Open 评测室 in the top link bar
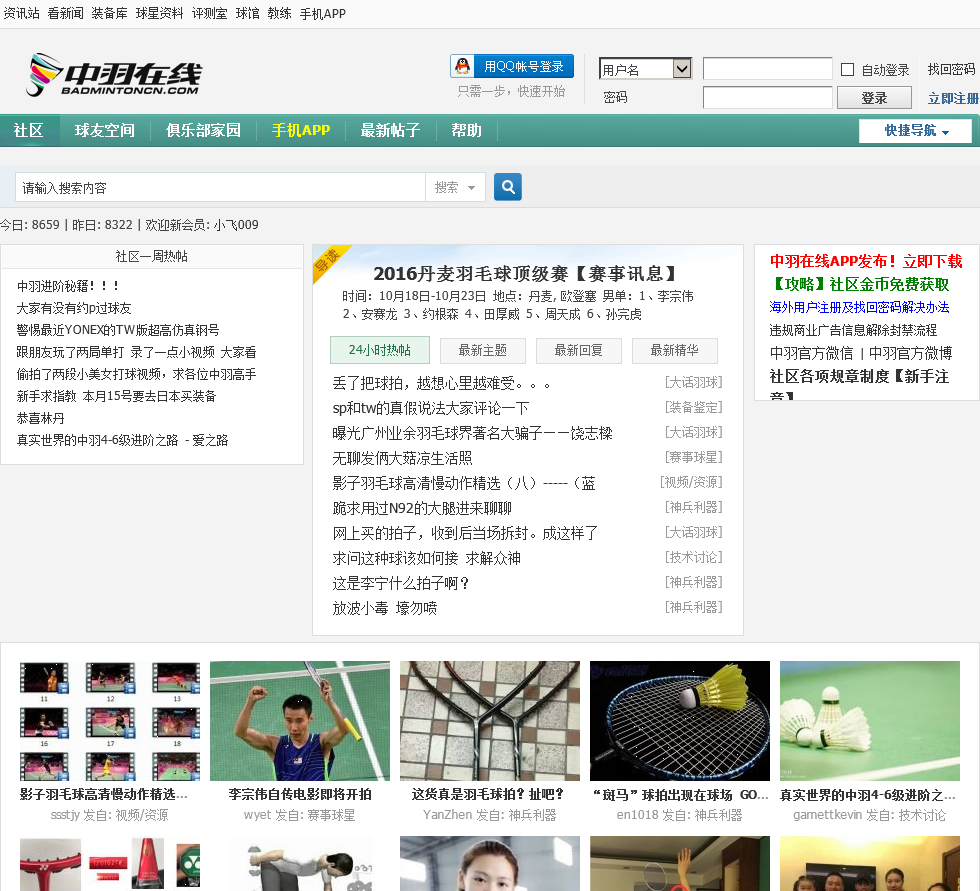Screen dimensions: 980x891 pos(209,13)
